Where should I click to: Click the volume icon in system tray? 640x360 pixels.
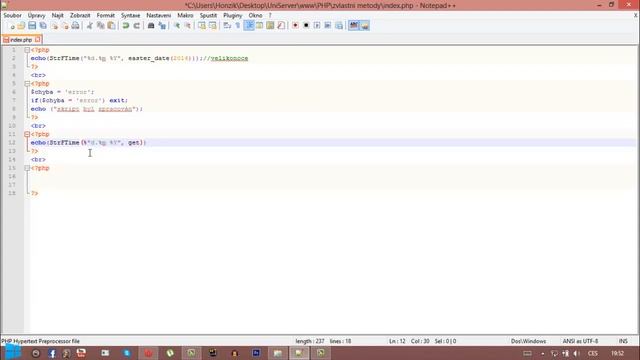click(x=576, y=353)
